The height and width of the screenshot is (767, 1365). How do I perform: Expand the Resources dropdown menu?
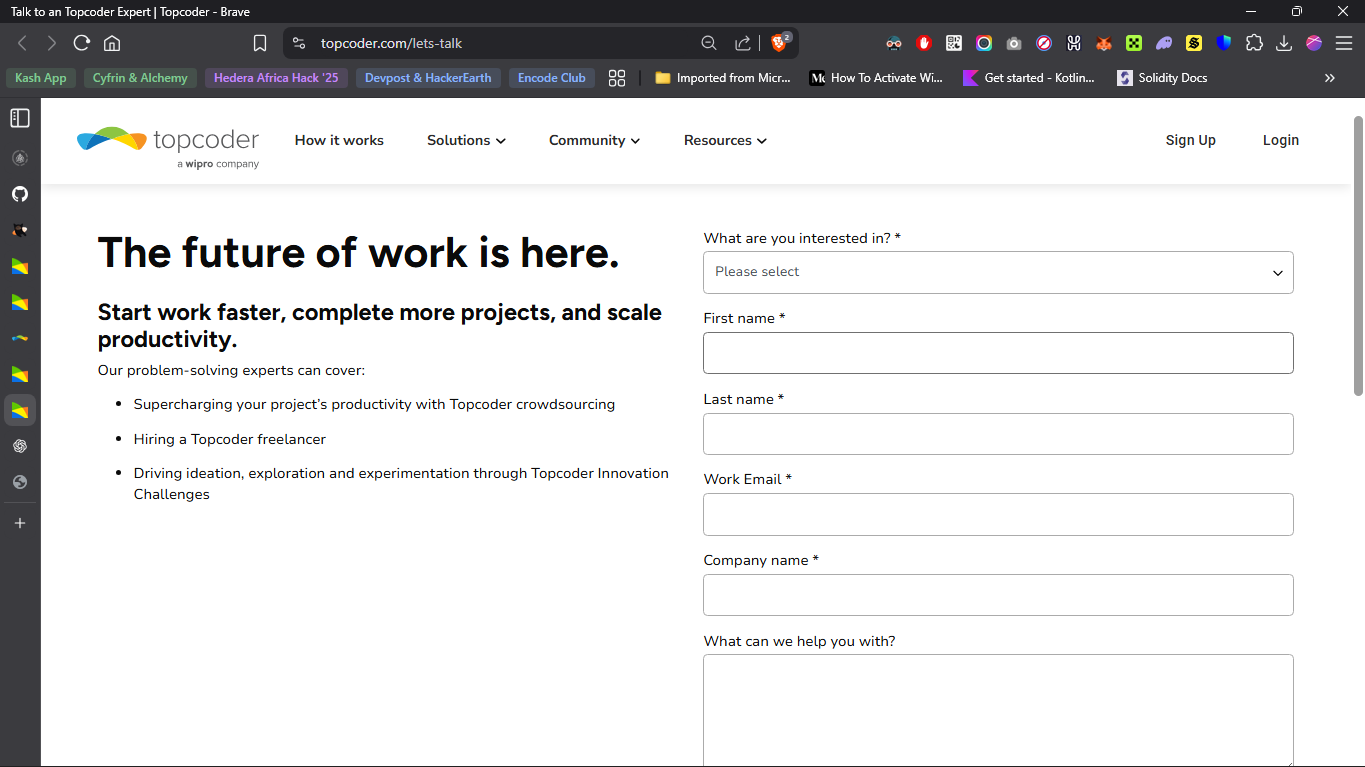(725, 141)
